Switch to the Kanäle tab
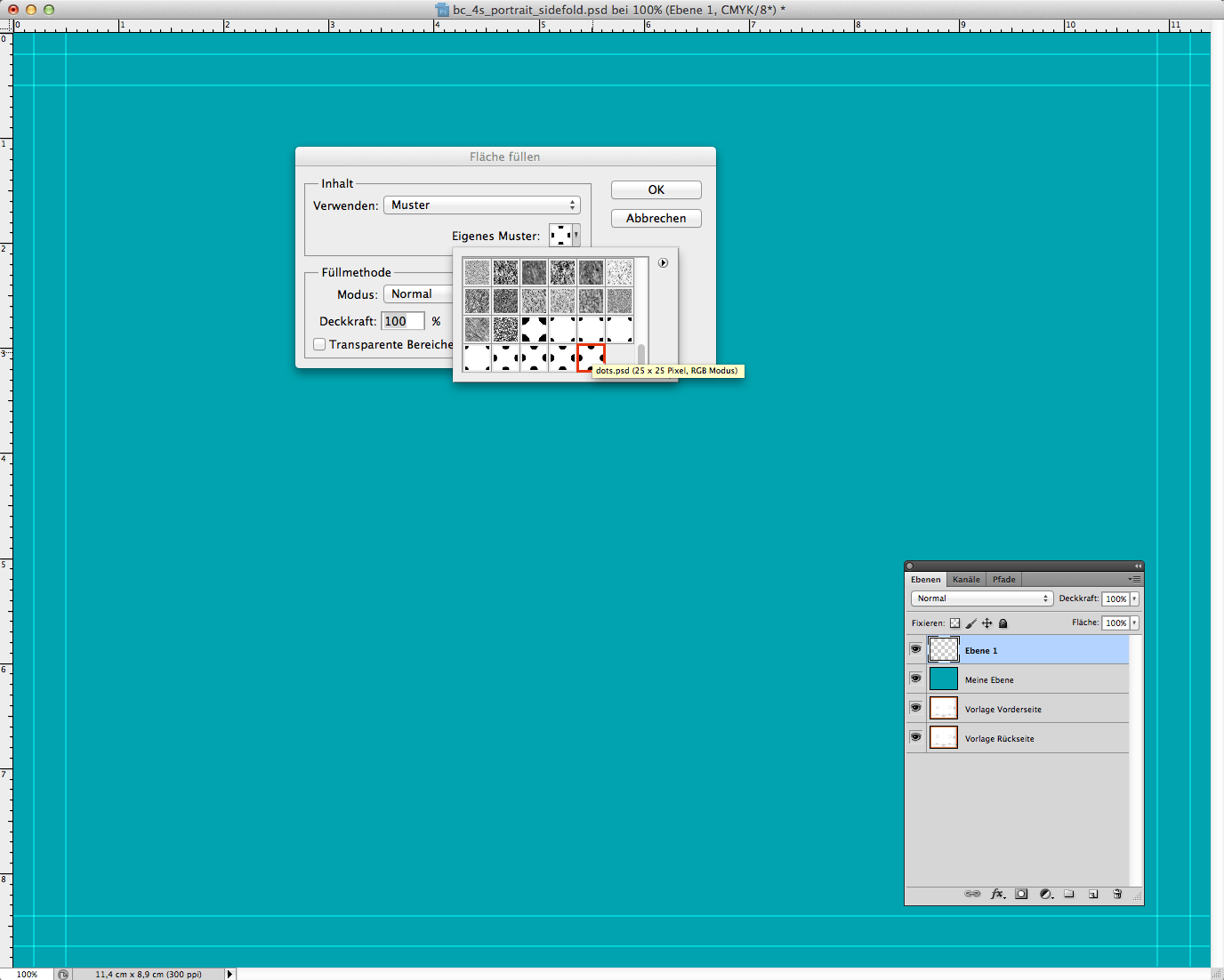This screenshot has width=1224, height=980. (x=966, y=579)
